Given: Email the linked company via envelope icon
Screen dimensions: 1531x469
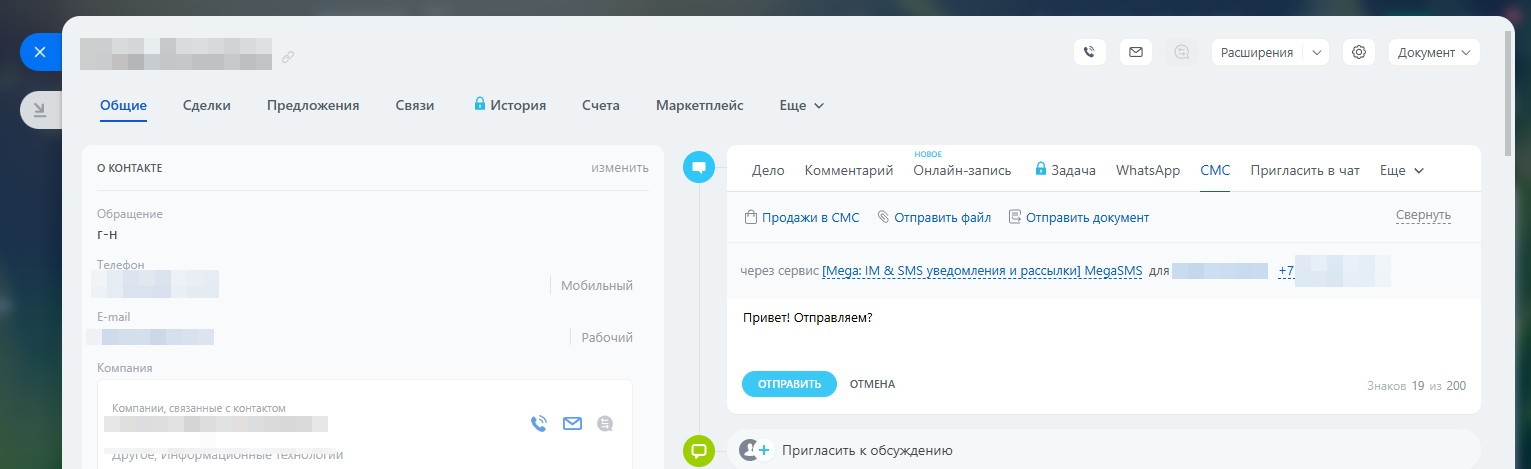Looking at the screenshot, I should pos(572,424).
